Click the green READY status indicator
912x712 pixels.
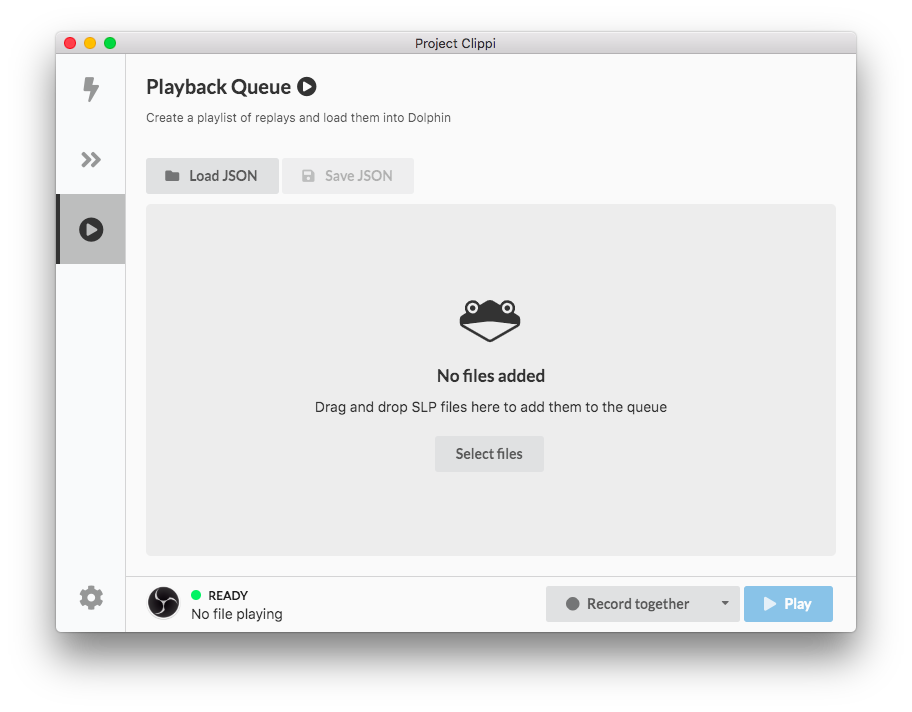coord(196,594)
